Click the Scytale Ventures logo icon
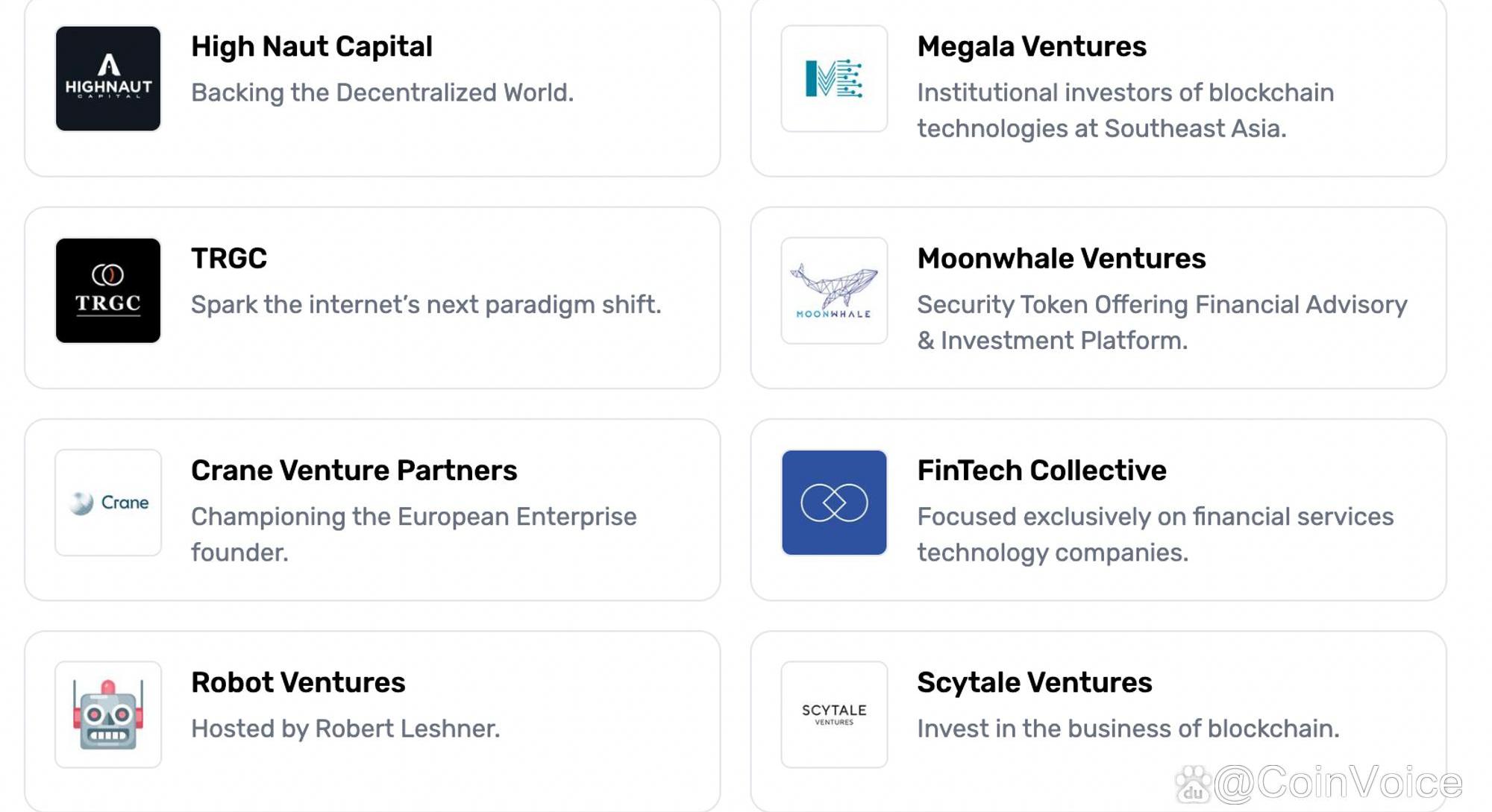Image resolution: width=1492 pixels, height=812 pixels. coord(834,714)
